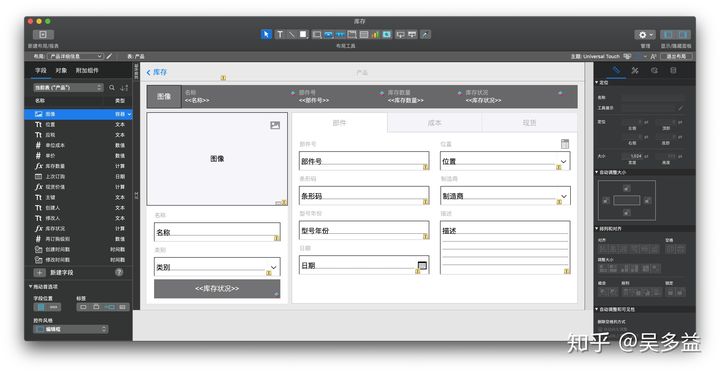Image resolution: width=720 pixels, height=373 pixels.
Task: Open the Styles tab in the inspector
Action: click(x=635, y=70)
